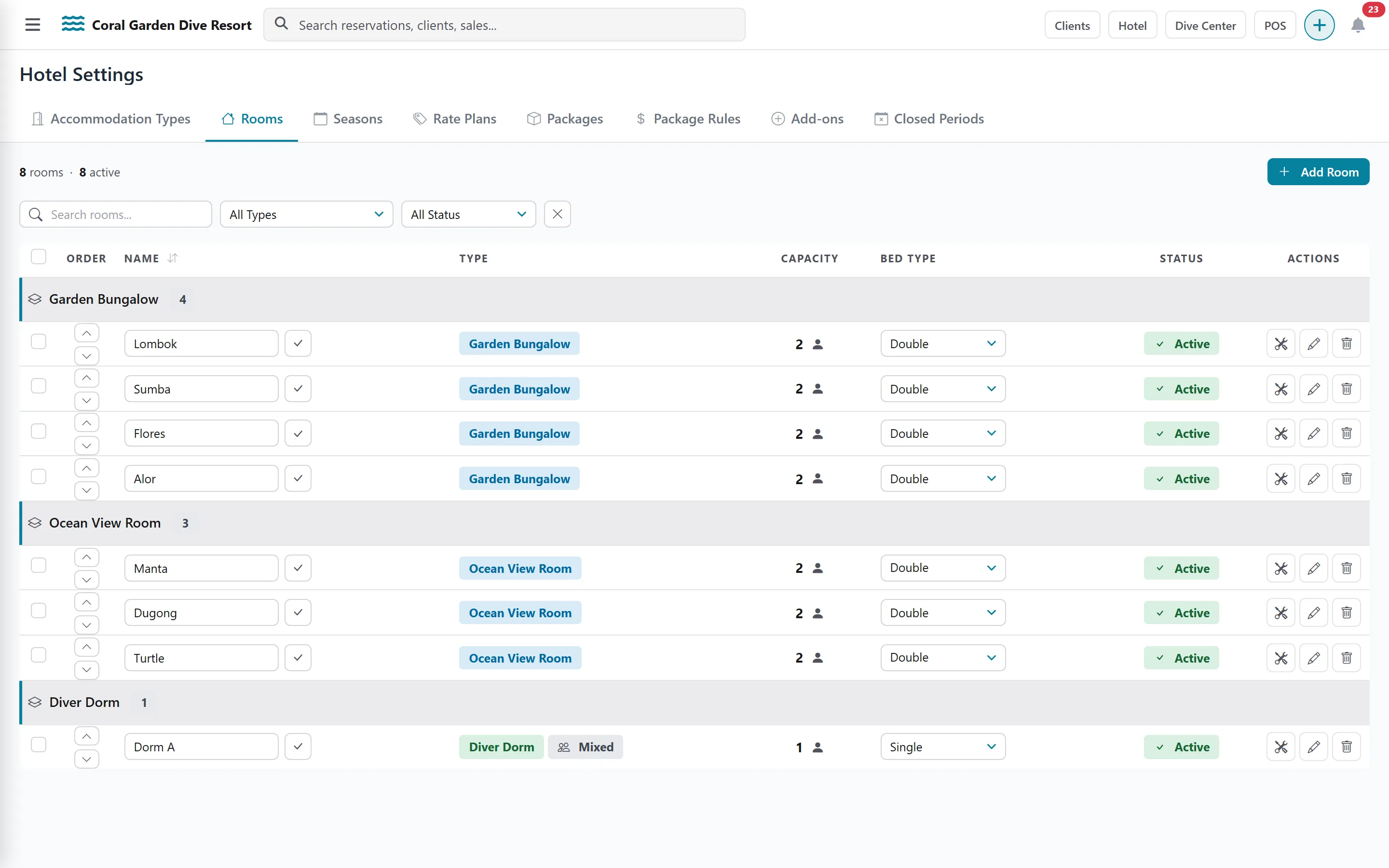Image resolution: width=1389 pixels, height=868 pixels.
Task: Click the tools icon for Manta row
Action: [x=1280, y=569]
